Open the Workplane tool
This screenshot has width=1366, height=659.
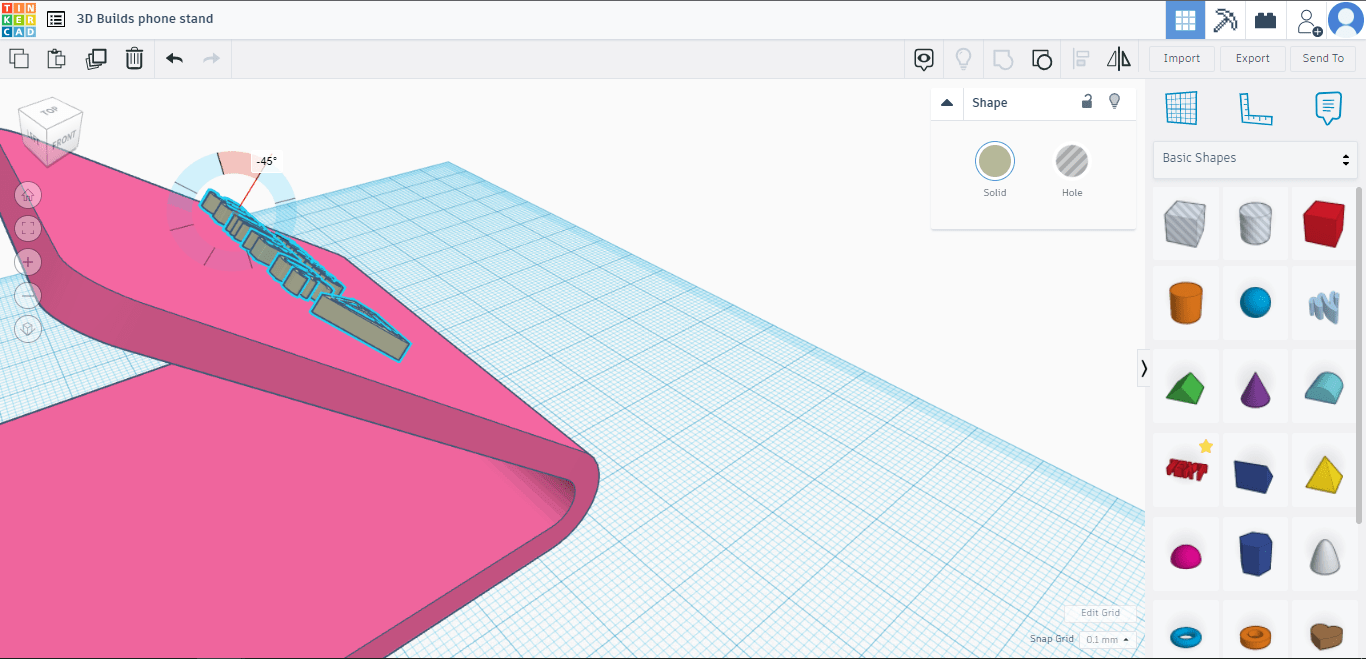coord(1181,108)
